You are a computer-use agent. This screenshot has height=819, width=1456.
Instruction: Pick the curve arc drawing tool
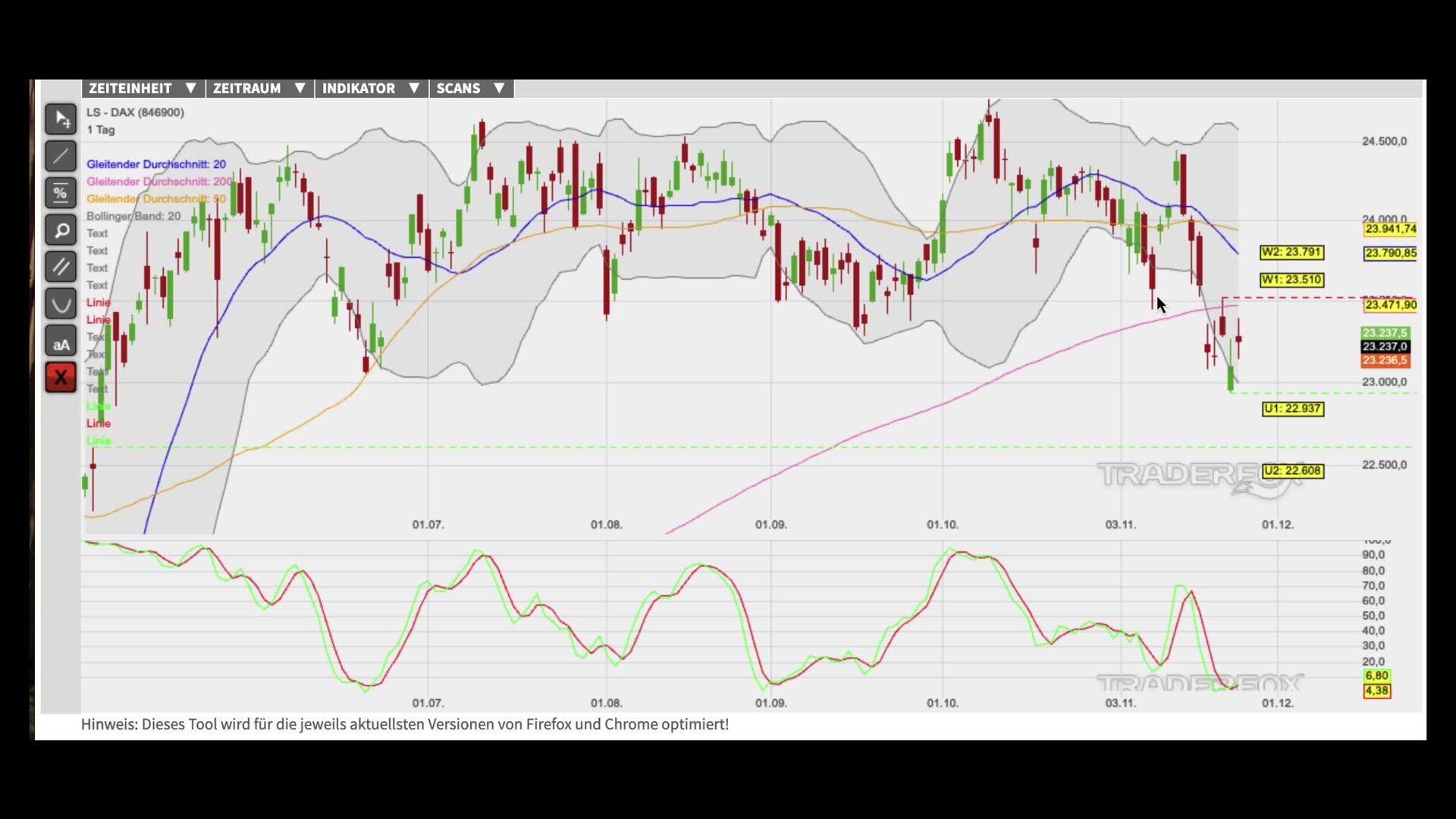tap(61, 304)
